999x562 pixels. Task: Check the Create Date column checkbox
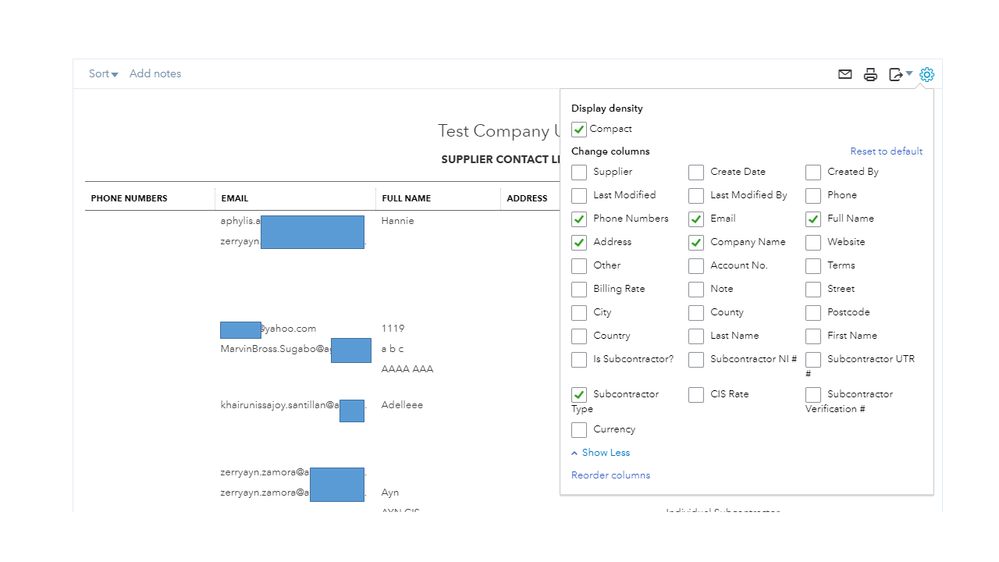coord(696,172)
